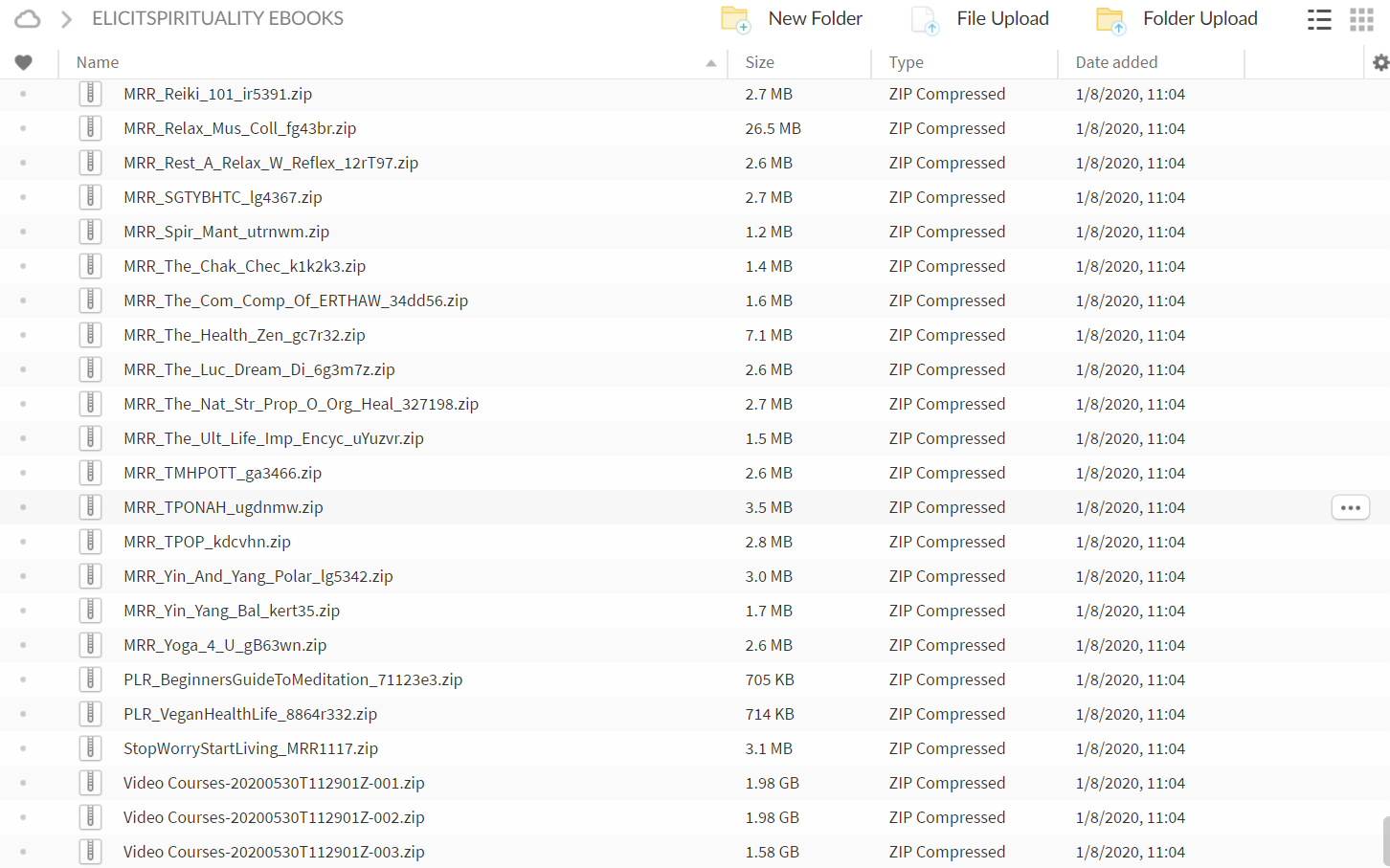This screenshot has height=868, width=1390.
Task: Click the zip icon of StopWorryStartLiving_MRR1117.zip
Action: (90, 748)
